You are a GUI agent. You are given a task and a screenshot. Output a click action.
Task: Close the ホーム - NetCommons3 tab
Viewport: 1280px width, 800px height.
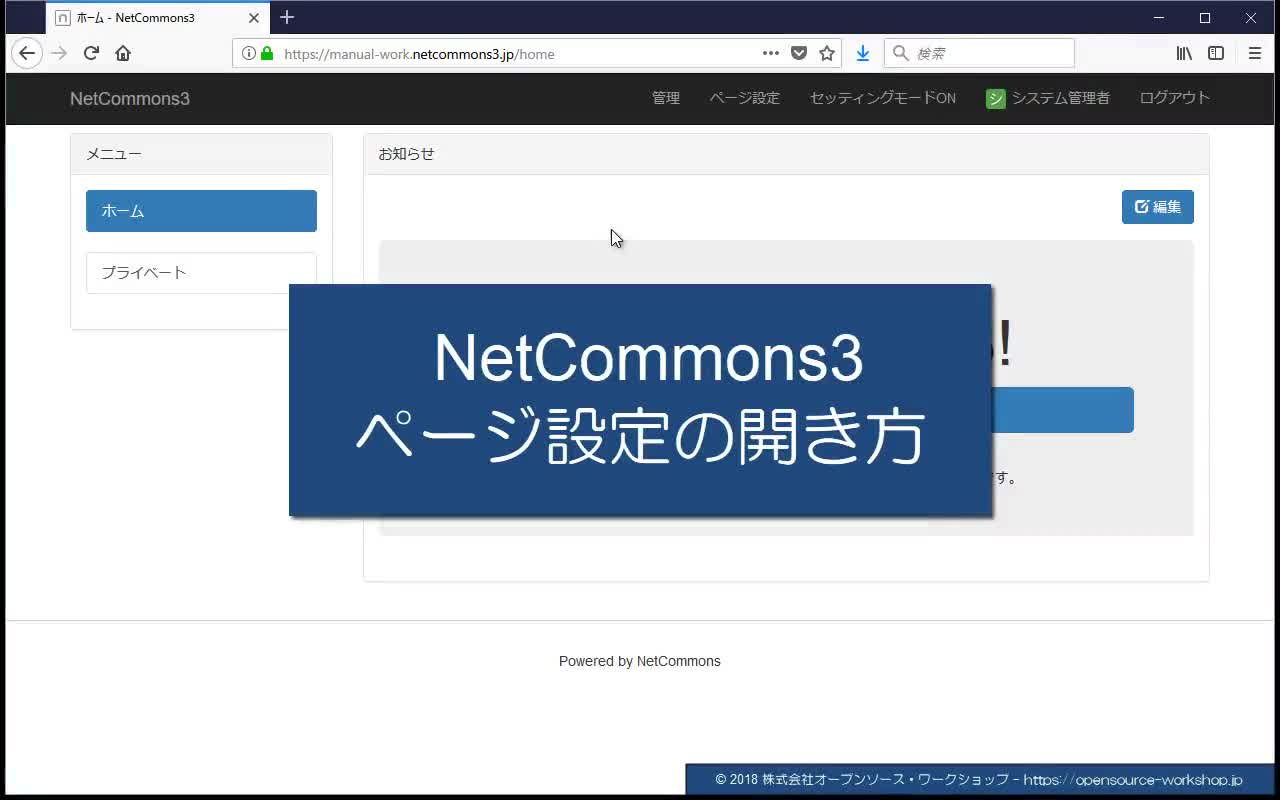click(254, 18)
